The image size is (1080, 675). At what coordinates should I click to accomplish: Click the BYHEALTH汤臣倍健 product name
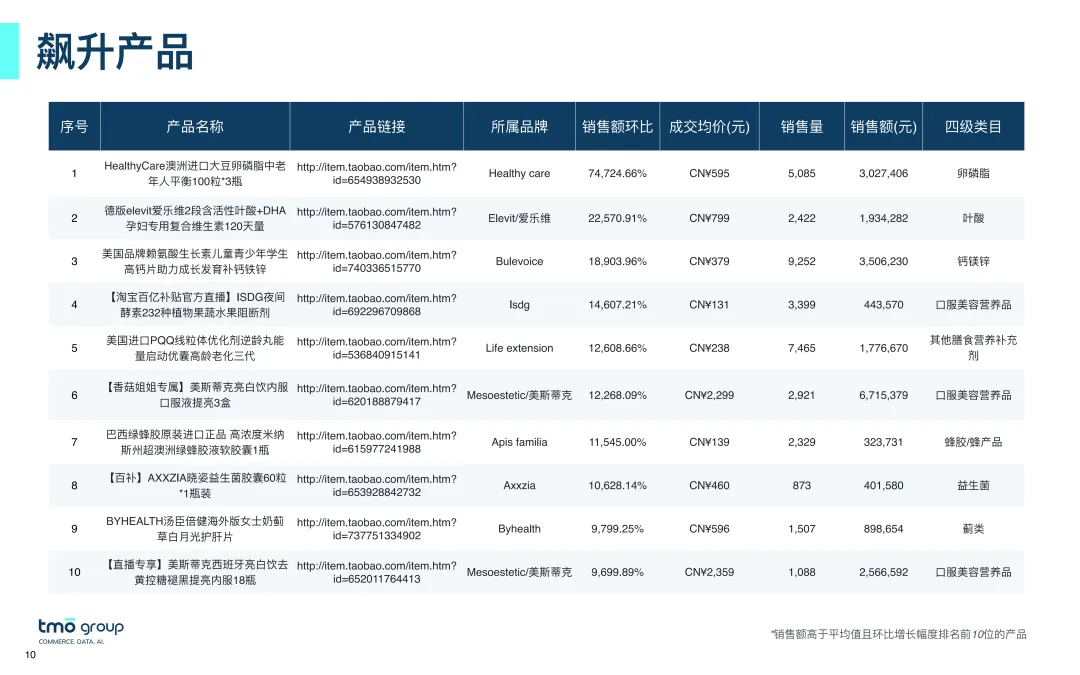point(195,529)
